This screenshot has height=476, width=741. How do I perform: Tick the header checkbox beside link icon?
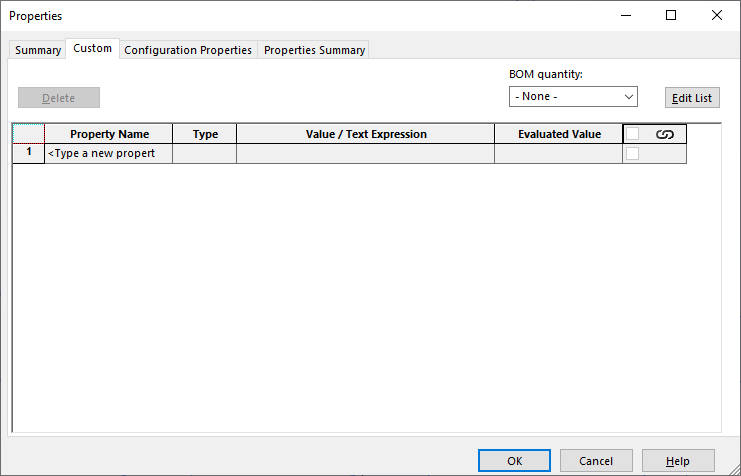[632, 134]
